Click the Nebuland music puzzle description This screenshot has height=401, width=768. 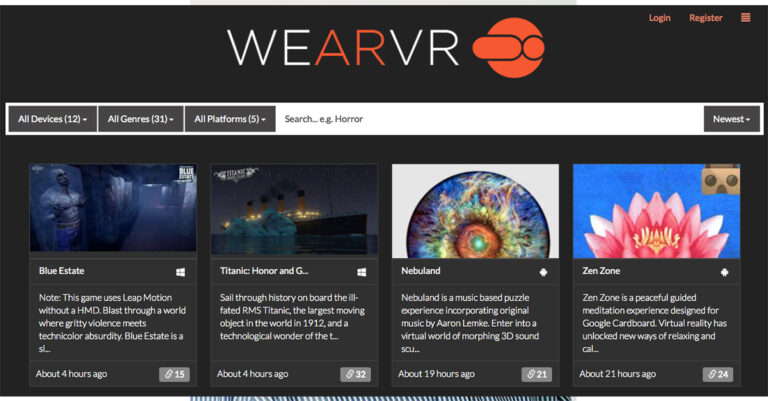(x=470, y=323)
